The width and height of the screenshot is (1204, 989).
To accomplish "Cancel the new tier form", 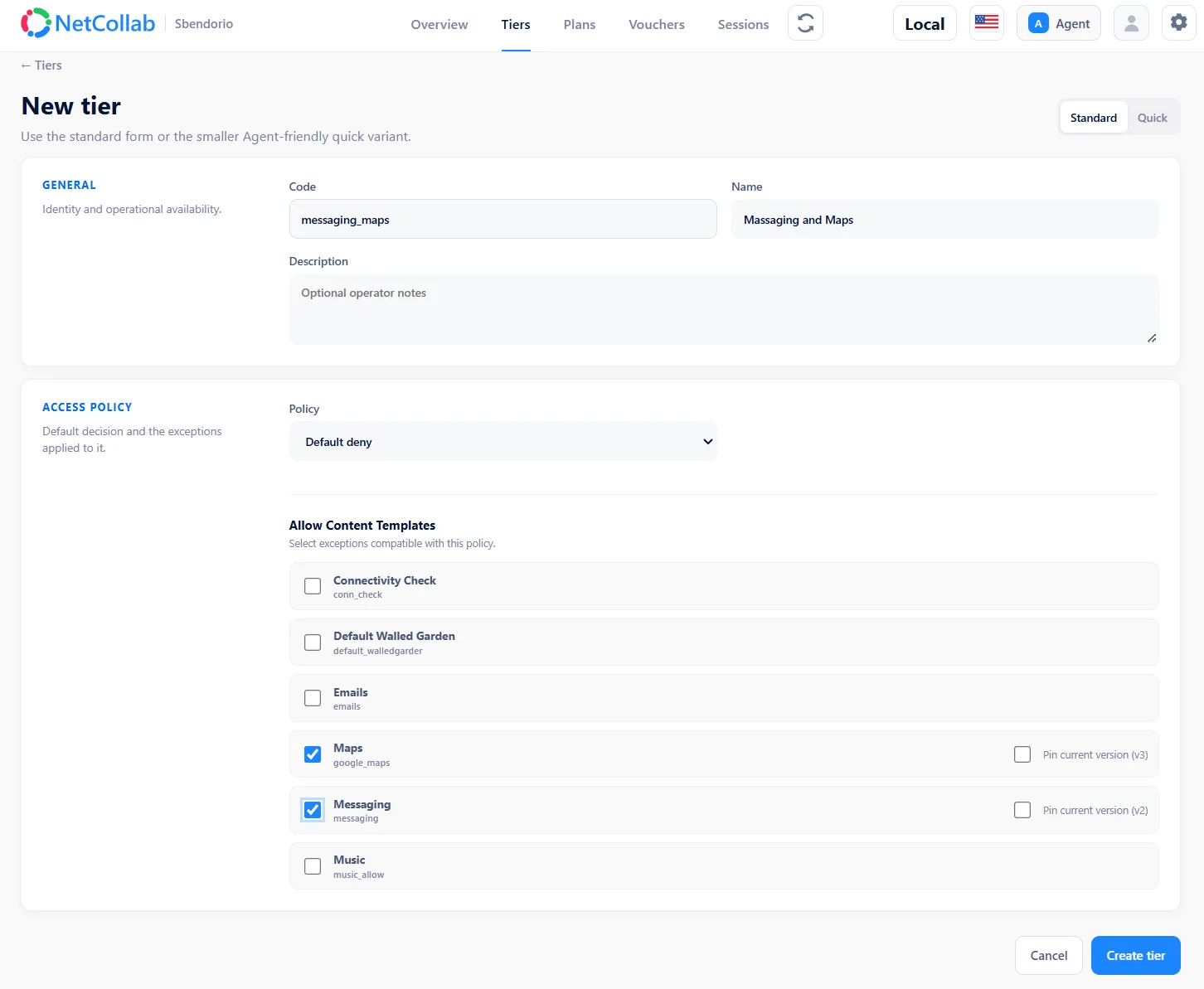I will coord(1049,956).
